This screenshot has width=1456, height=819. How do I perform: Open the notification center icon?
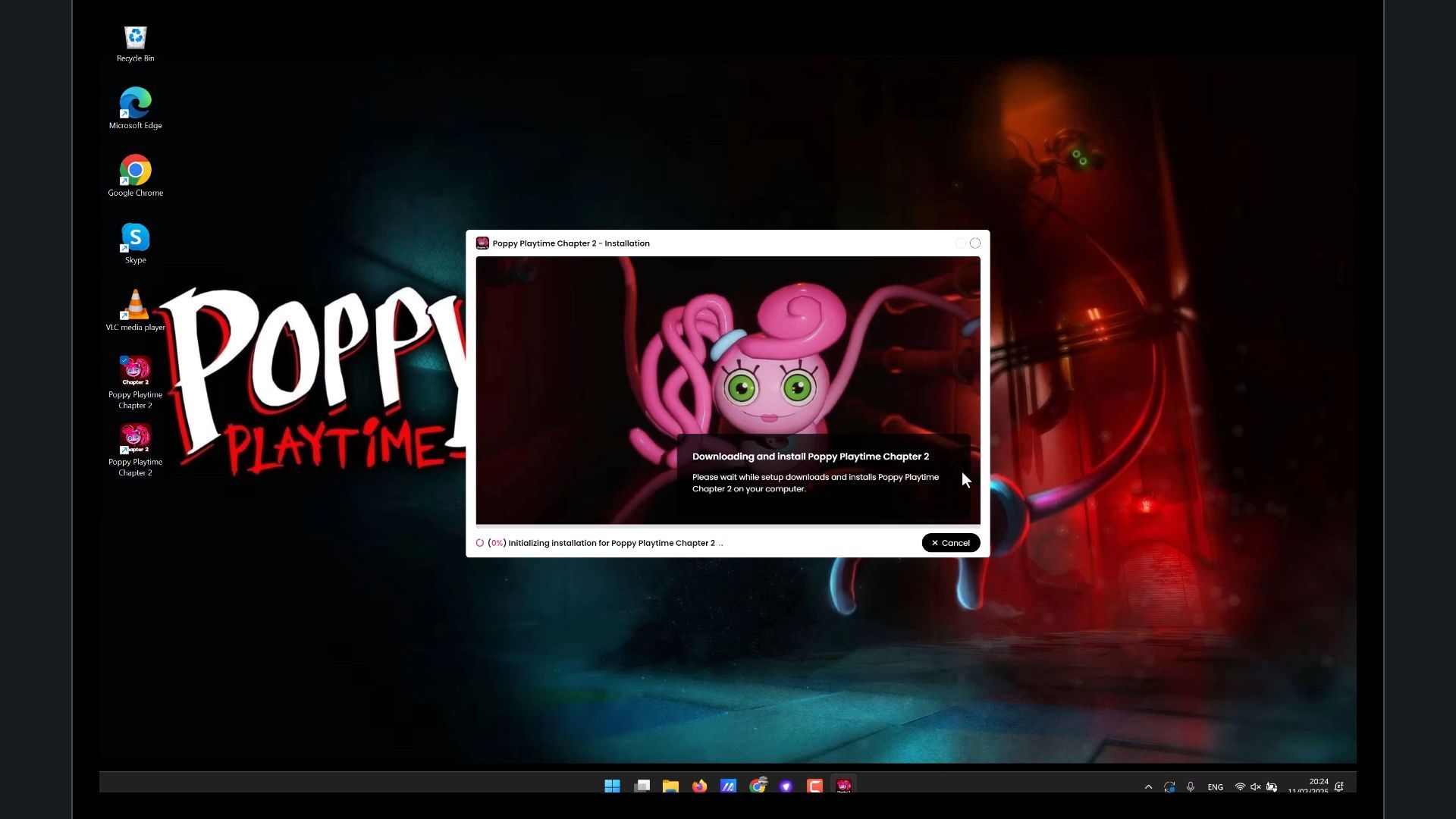click(1339, 787)
